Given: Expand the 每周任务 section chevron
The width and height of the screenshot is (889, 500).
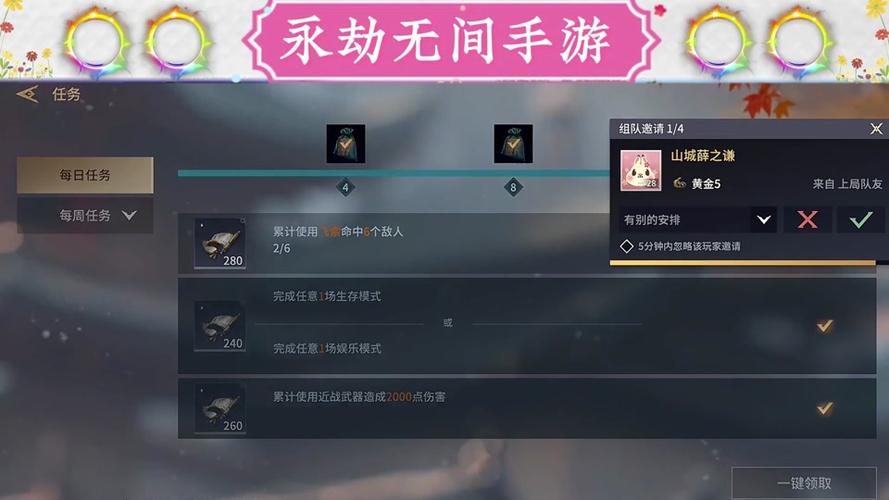Looking at the screenshot, I should tap(129, 215).
